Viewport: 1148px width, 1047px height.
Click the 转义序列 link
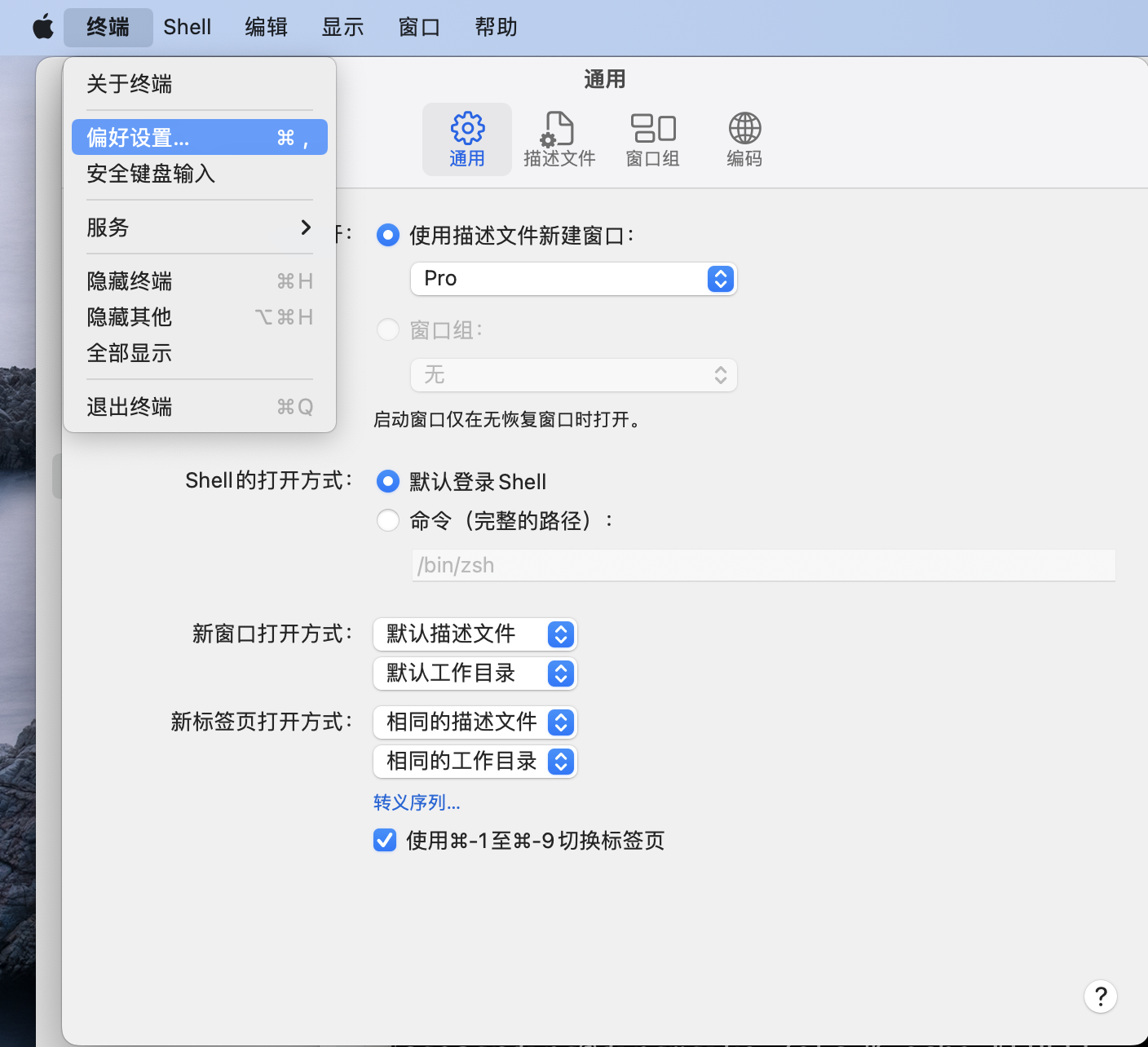[416, 802]
